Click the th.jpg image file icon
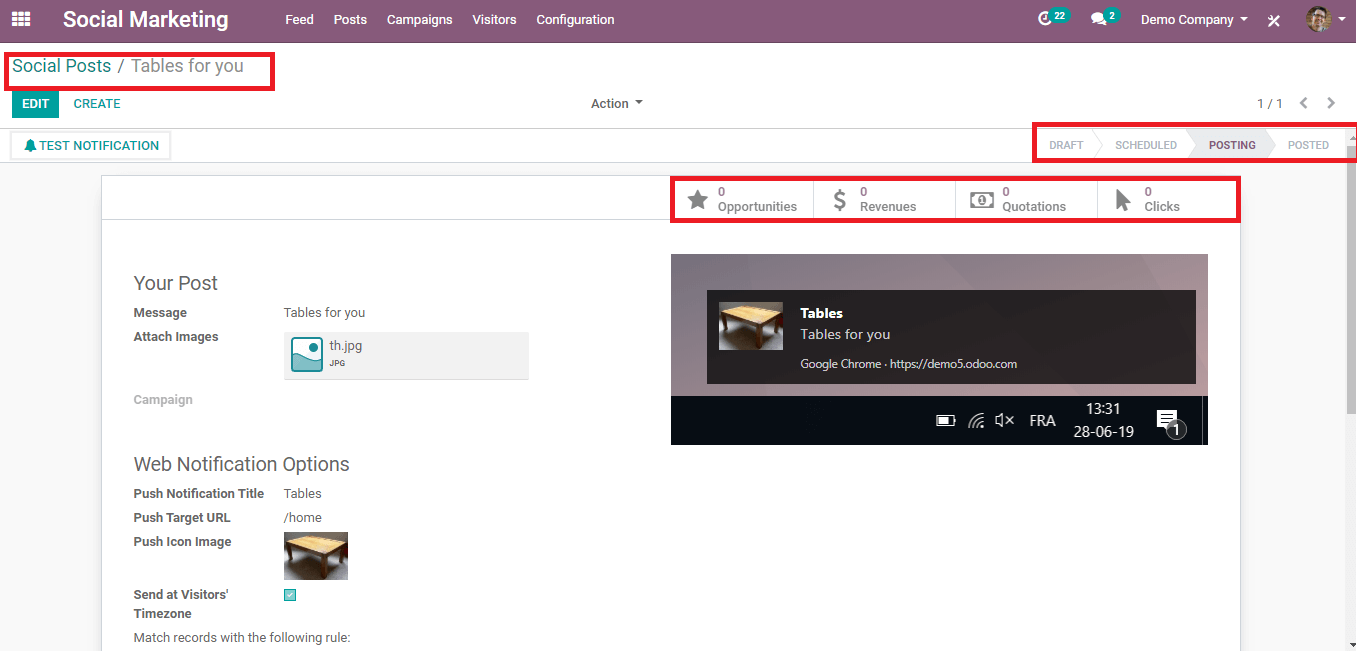The image size is (1357, 651). point(307,354)
